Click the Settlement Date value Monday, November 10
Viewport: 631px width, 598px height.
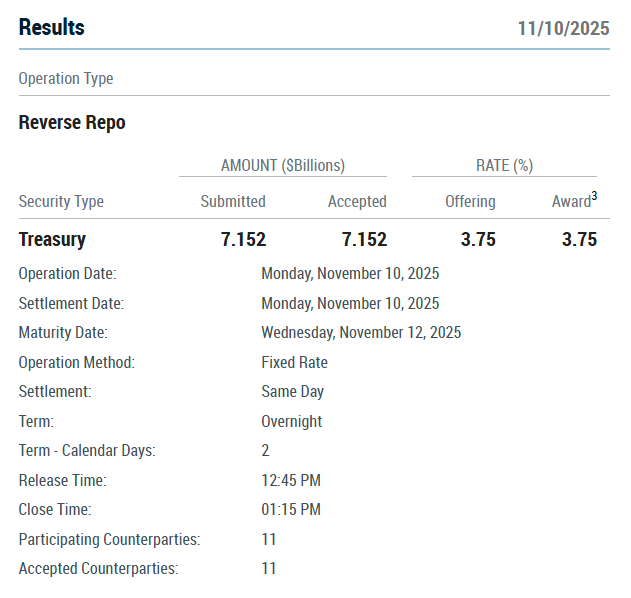tap(350, 303)
